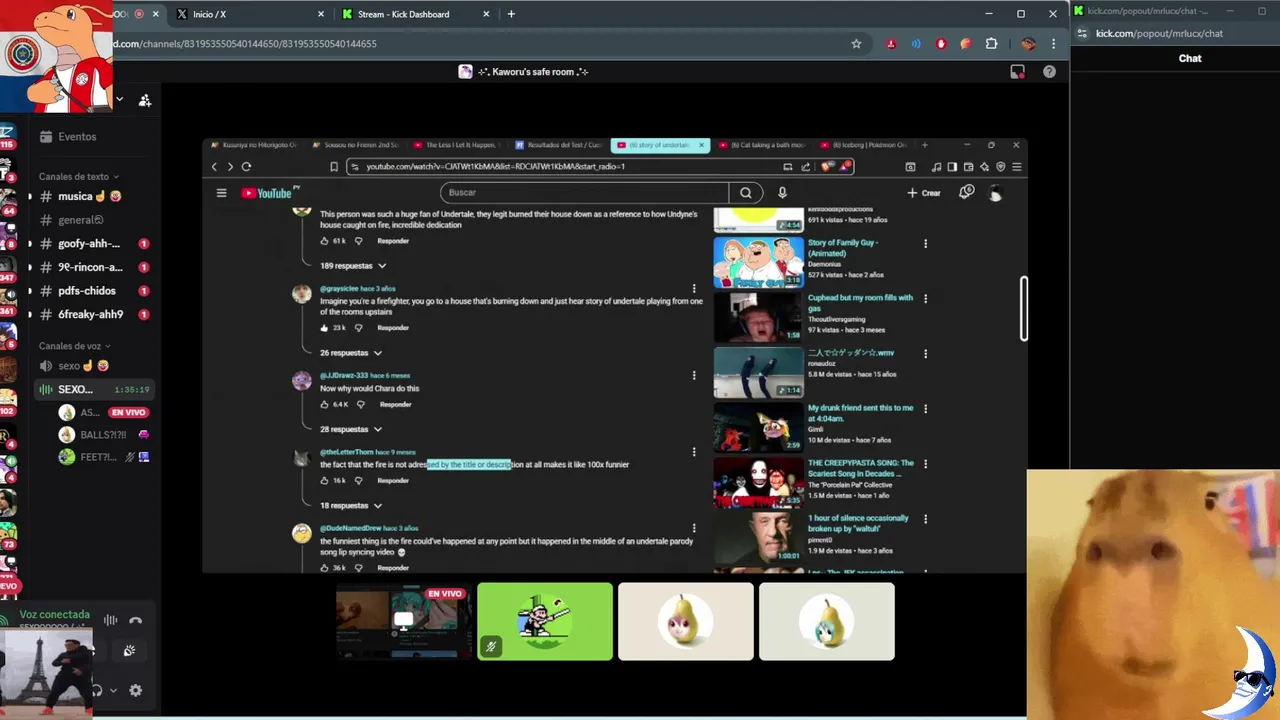Expand the 18 respuestas replies

[351, 506]
